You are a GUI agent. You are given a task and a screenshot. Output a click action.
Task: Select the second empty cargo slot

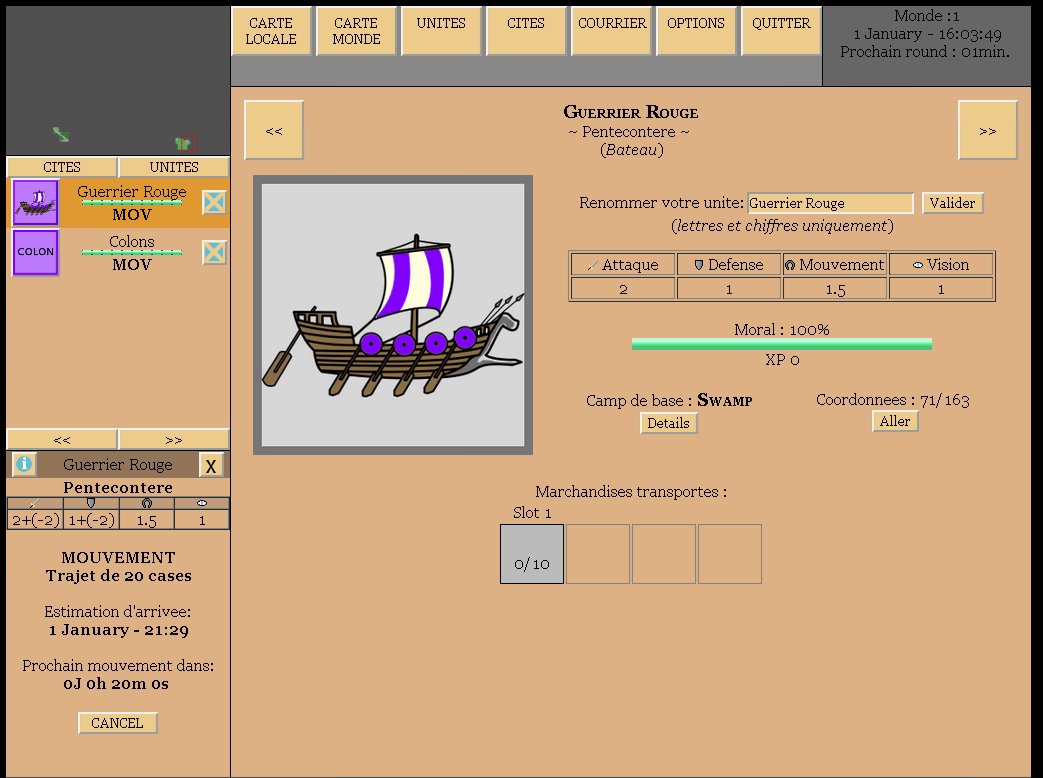tap(598, 554)
